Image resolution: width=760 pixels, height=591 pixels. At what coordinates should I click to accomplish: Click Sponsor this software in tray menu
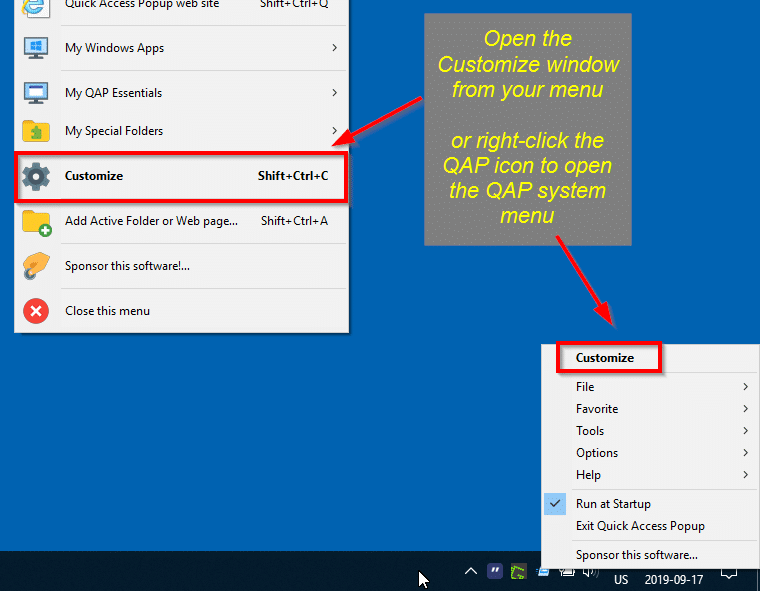pos(637,555)
